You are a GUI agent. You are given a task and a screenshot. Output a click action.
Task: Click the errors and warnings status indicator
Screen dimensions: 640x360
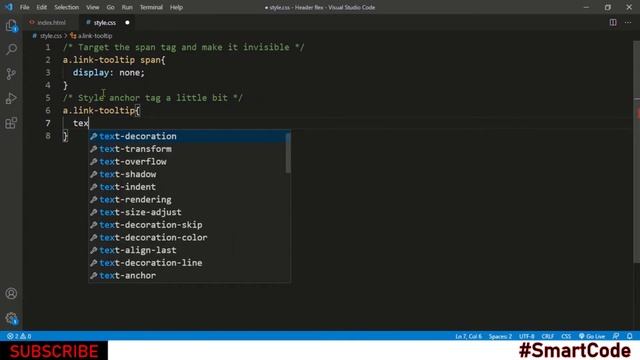pos(19,336)
